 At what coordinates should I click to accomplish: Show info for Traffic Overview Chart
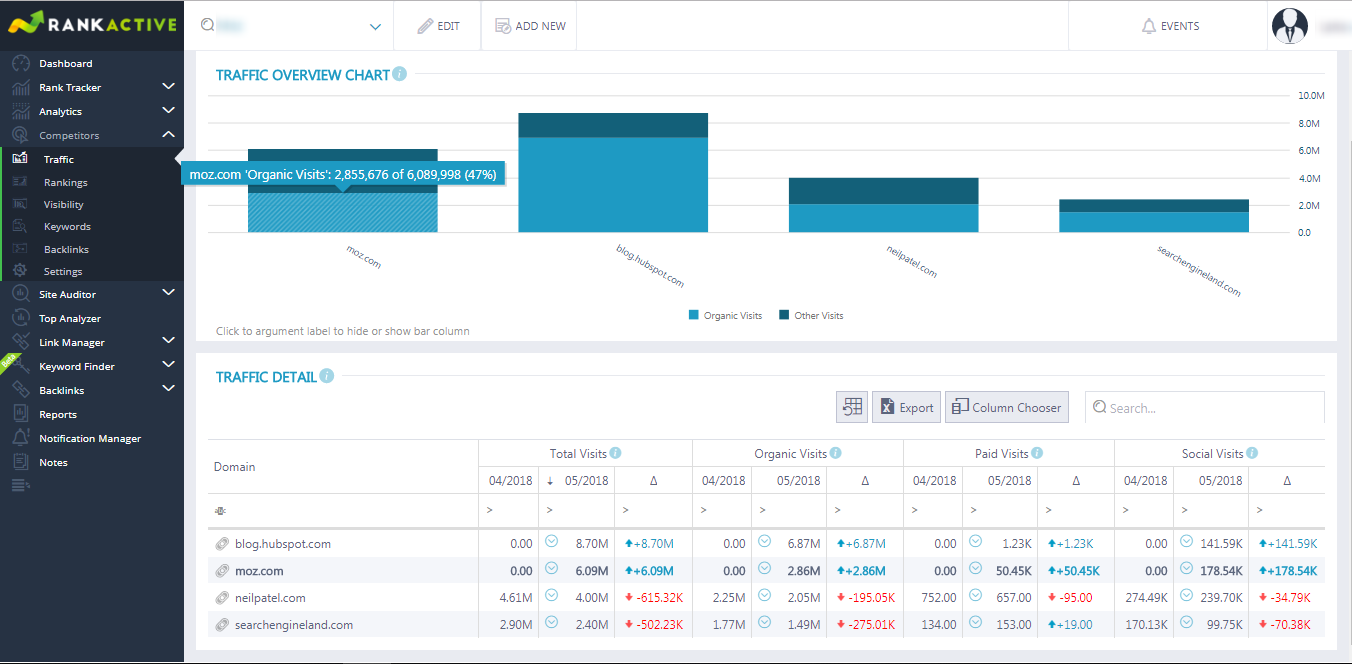pos(400,74)
